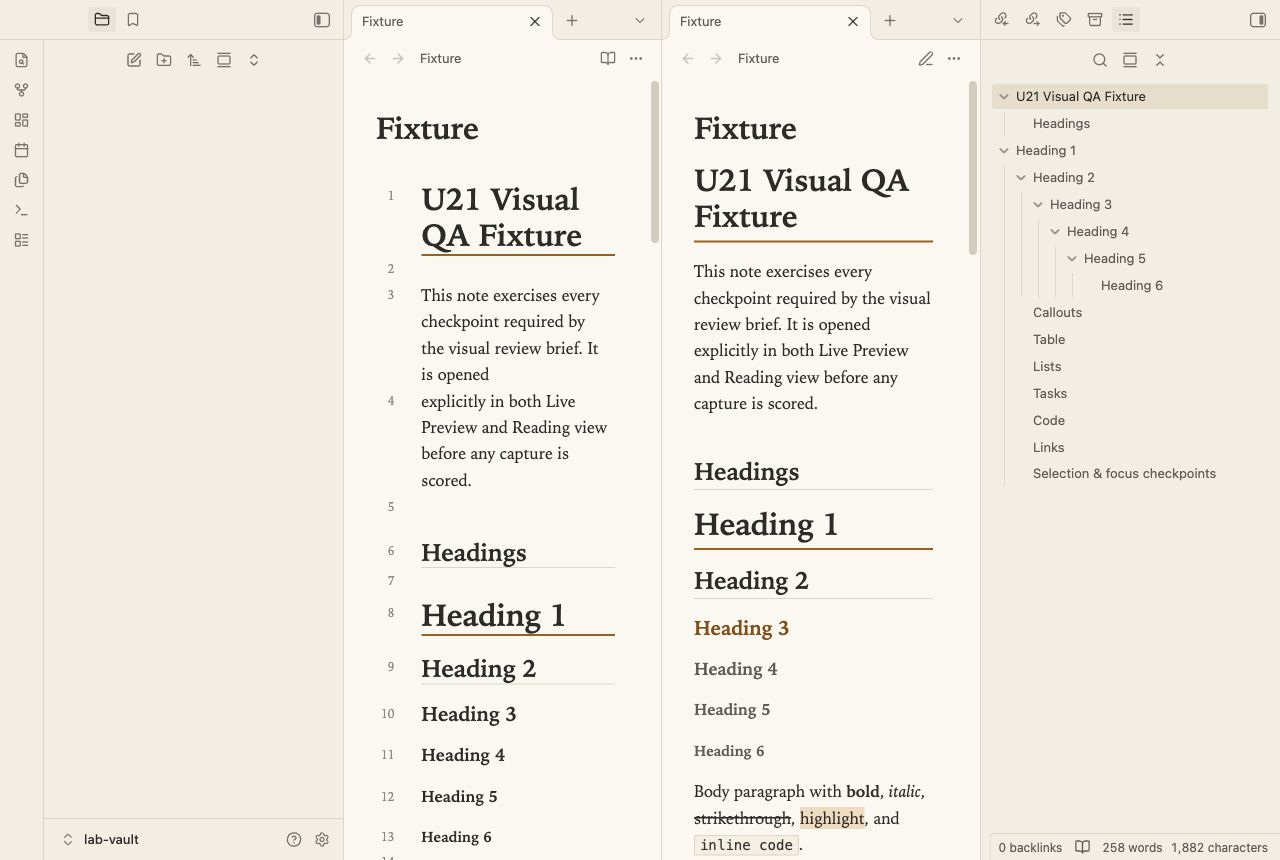Open graph view from ribbon
1280x860 pixels.
22,90
